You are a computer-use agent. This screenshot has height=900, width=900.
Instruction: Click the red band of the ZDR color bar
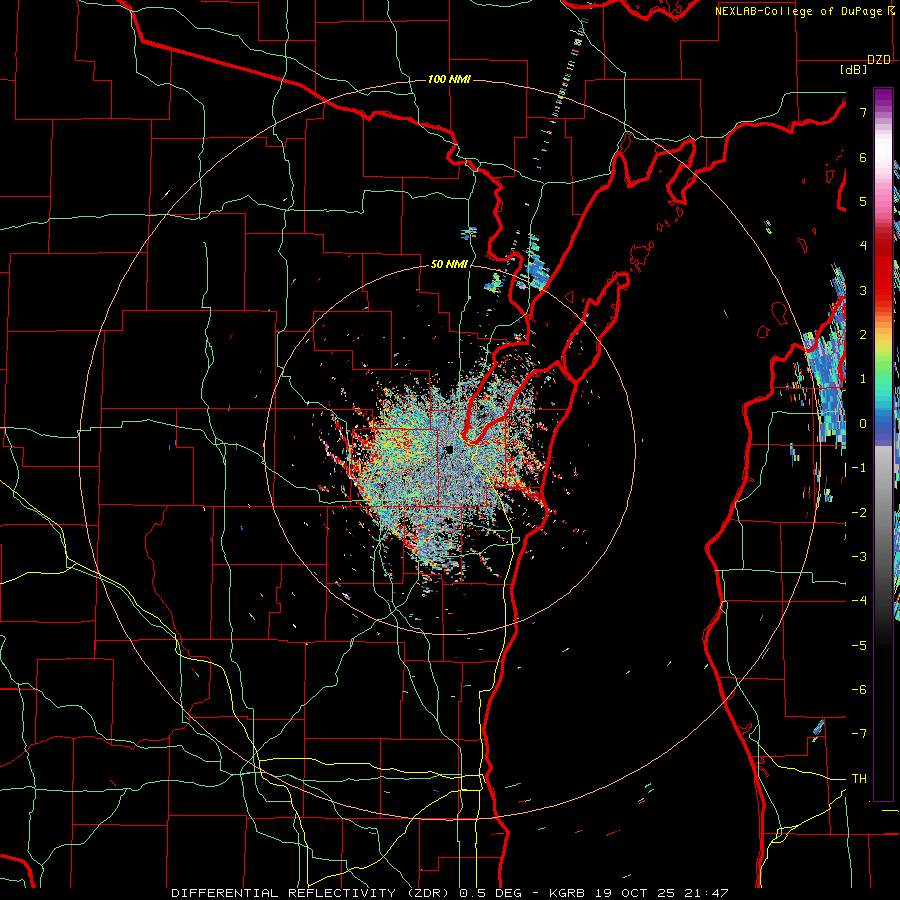click(x=883, y=270)
